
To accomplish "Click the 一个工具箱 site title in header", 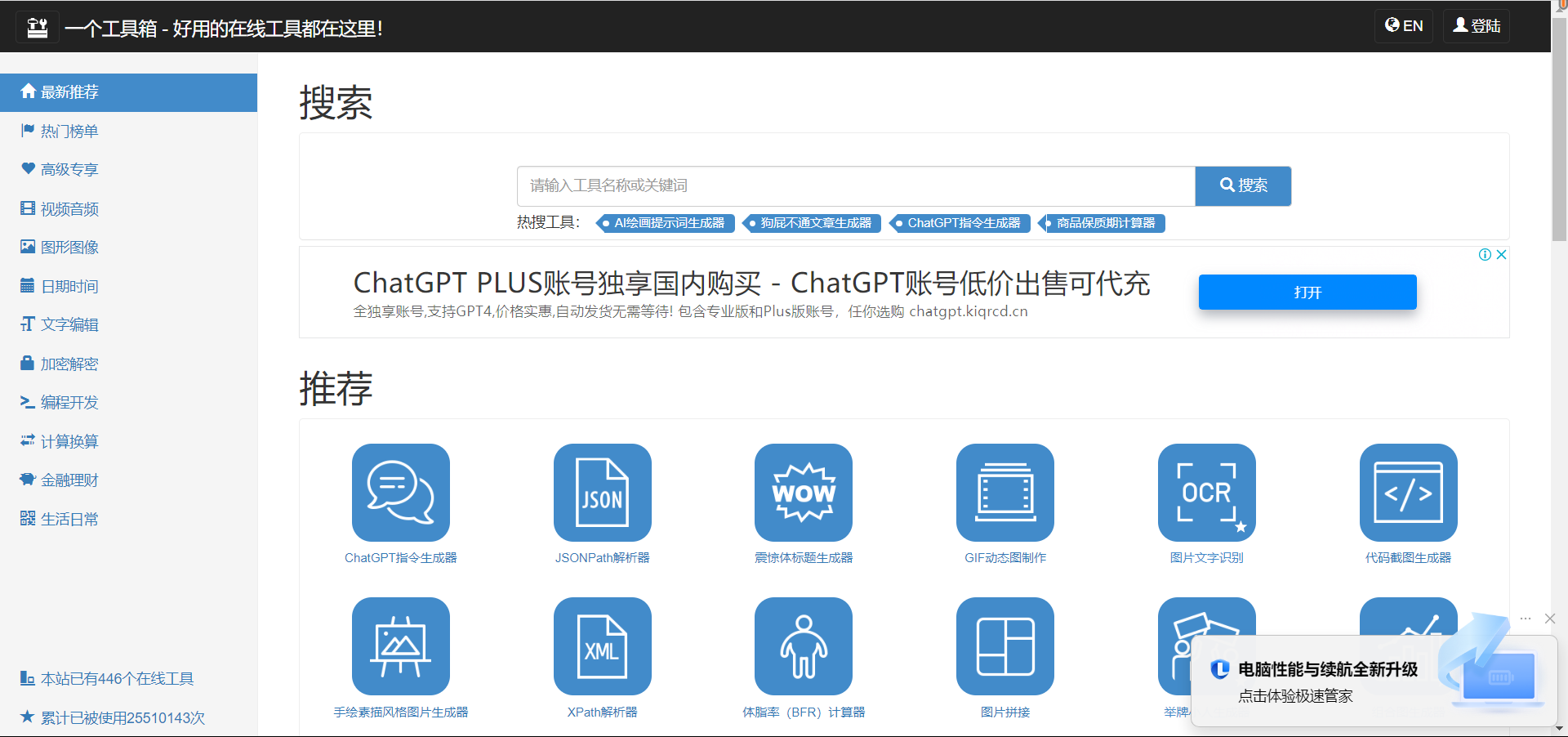I will coord(224,29).
